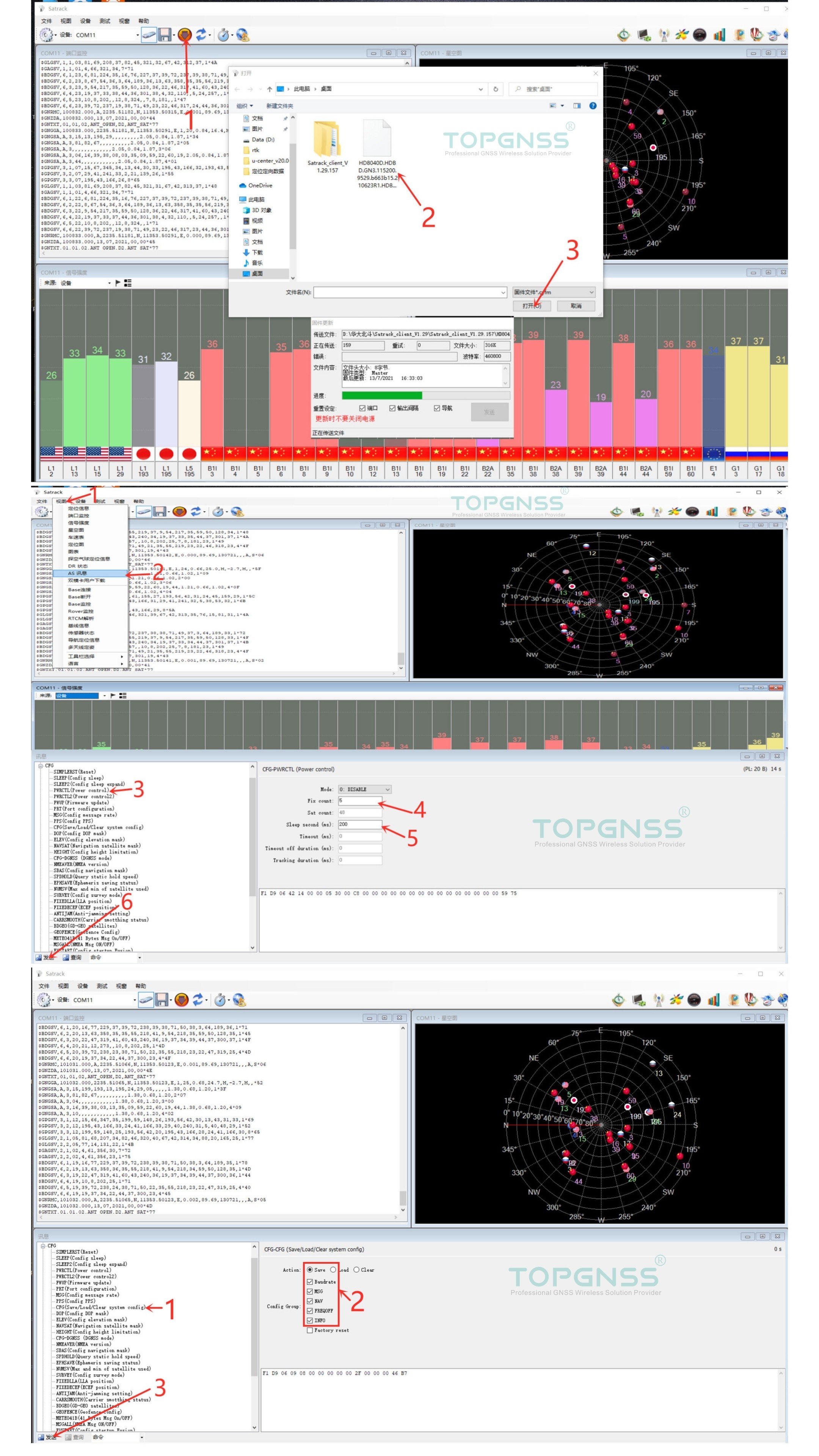Click the Sleep second (ms) input field
Screen dimensions: 819x1456
[x=359, y=824]
